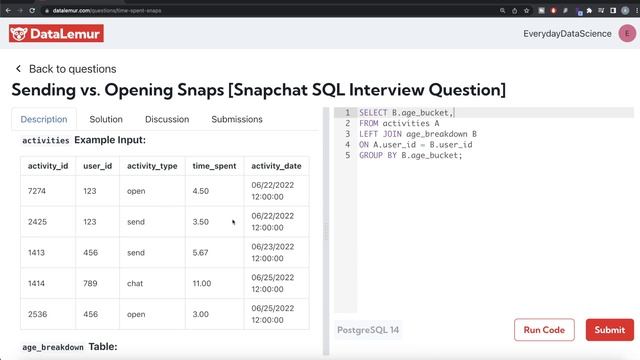Place cursor in SELECT B.age_bucket line

click(x=407, y=113)
